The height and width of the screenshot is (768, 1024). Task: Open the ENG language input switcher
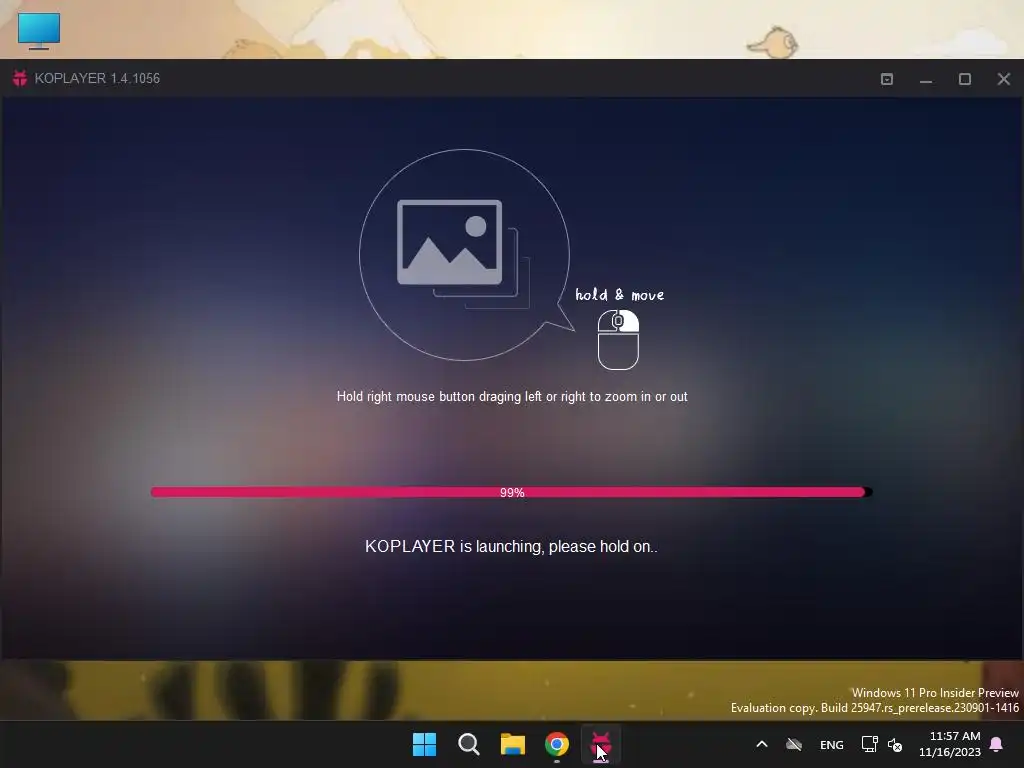(831, 745)
